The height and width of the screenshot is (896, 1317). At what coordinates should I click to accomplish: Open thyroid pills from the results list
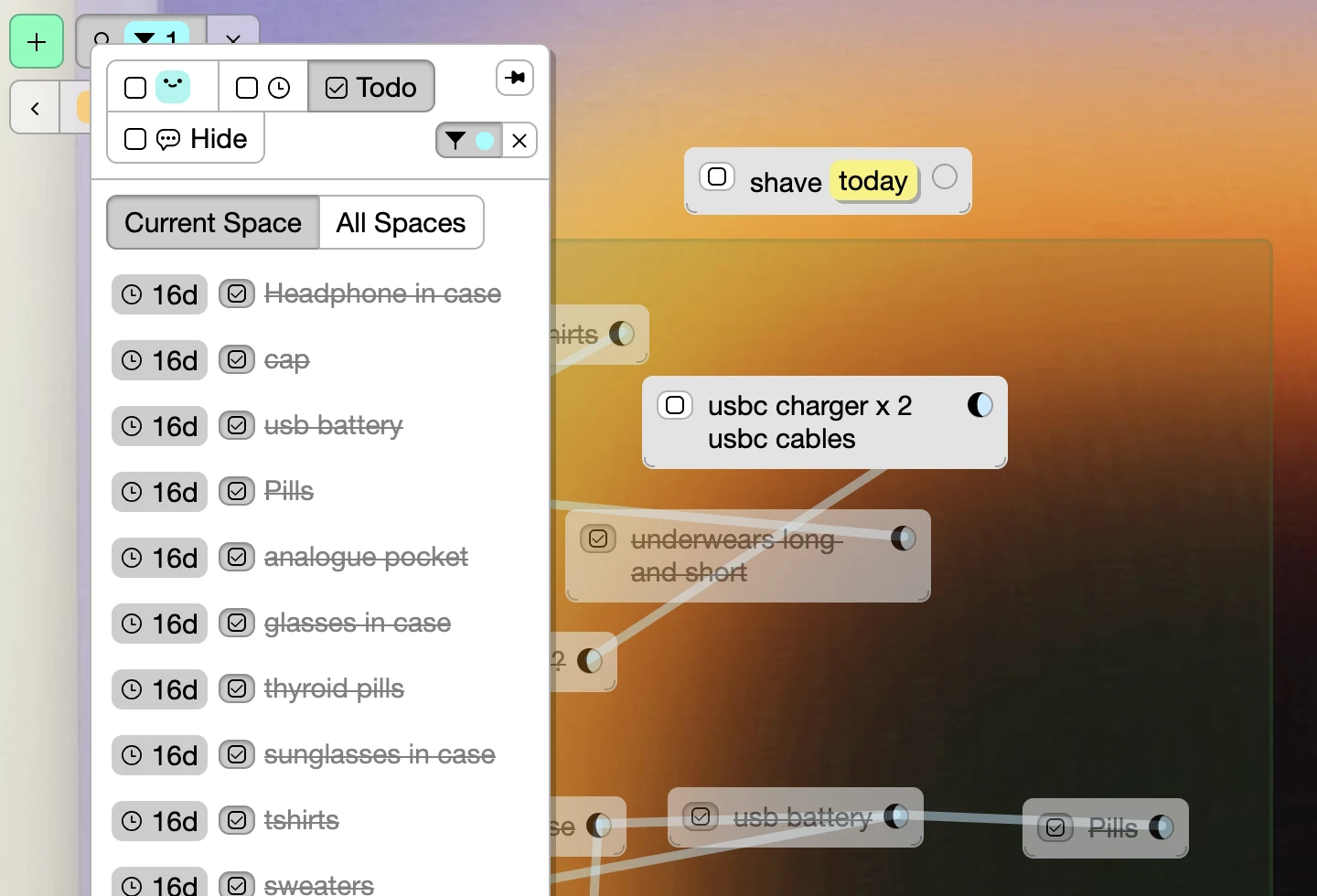coord(334,689)
